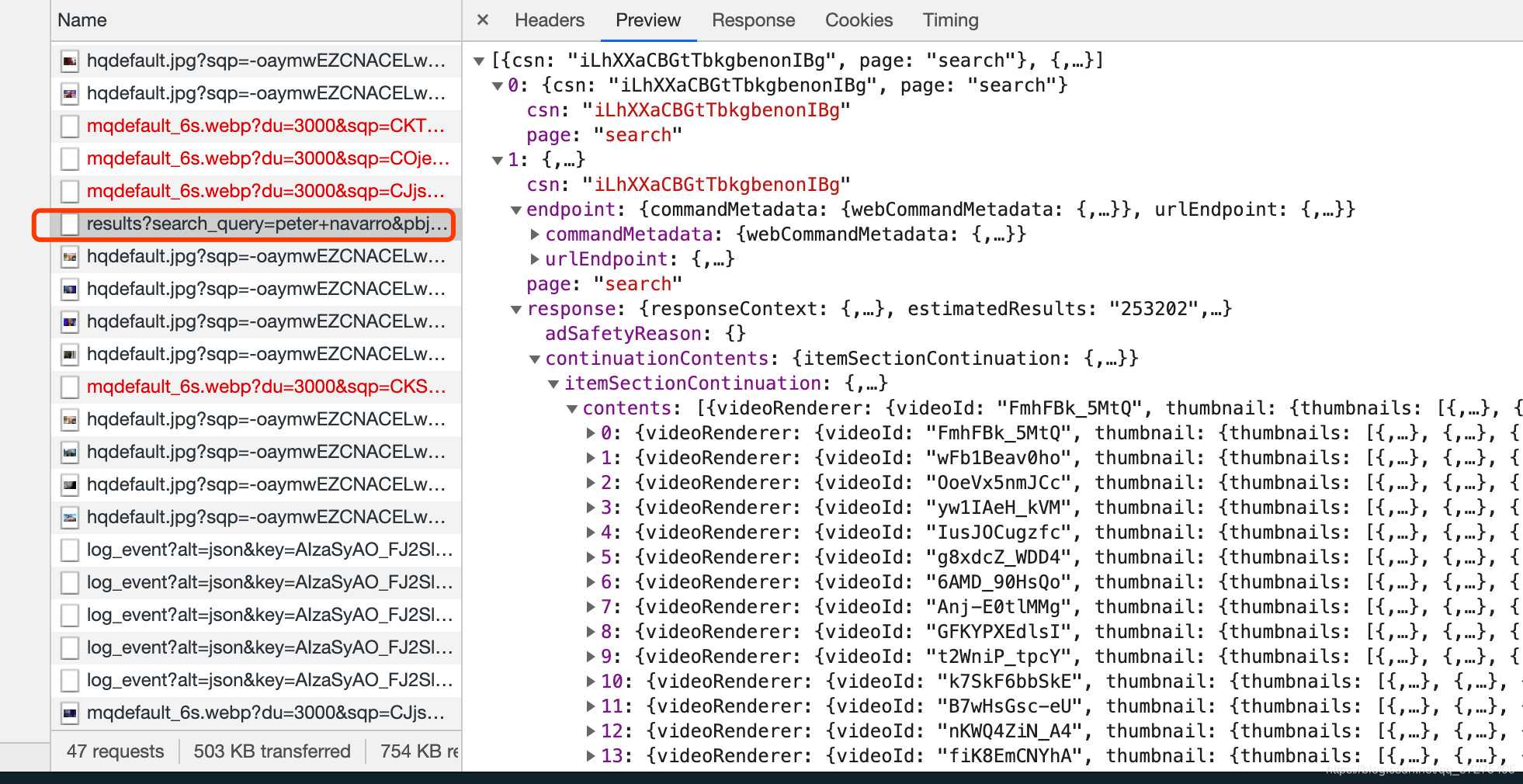The height and width of the screenshot is (784, 1523).
Task: Collapse the continuationContents object
Action: [535, 359]
